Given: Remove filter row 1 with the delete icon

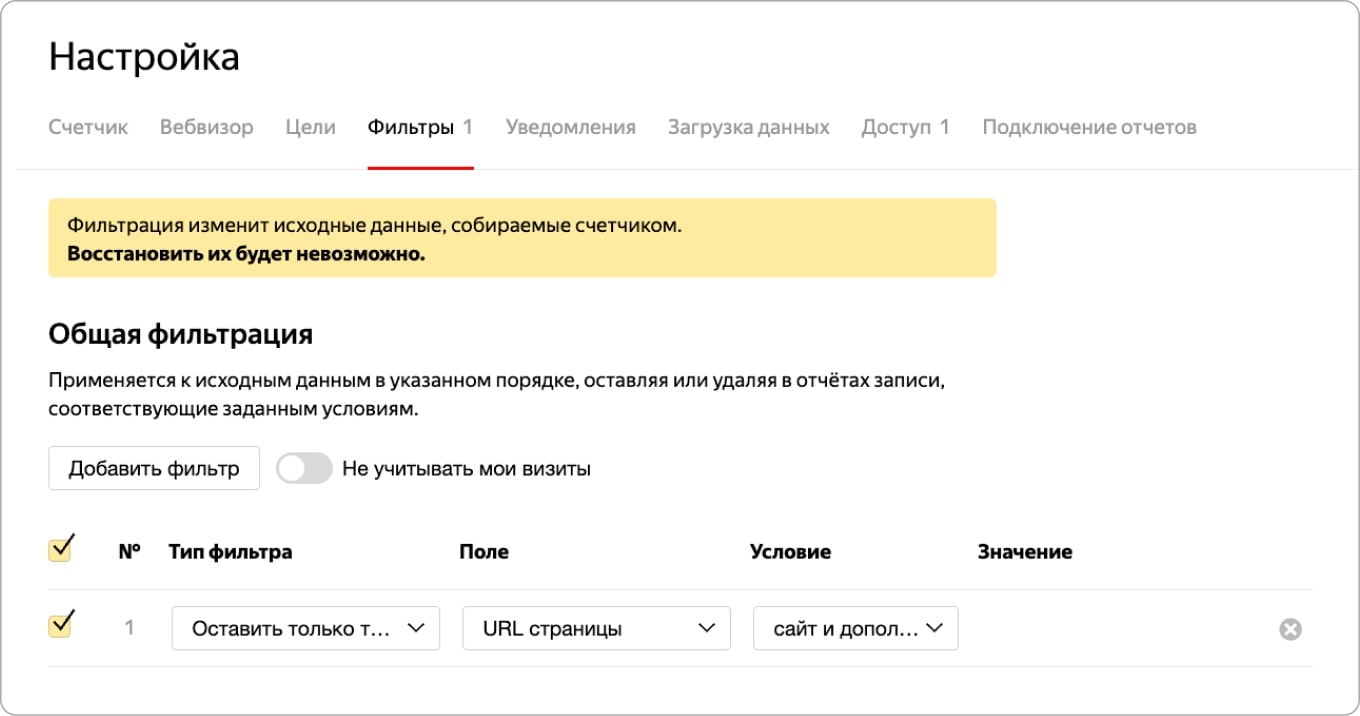Looking at the screenshot, I should pyautogui.click(x=1290, y=629).
